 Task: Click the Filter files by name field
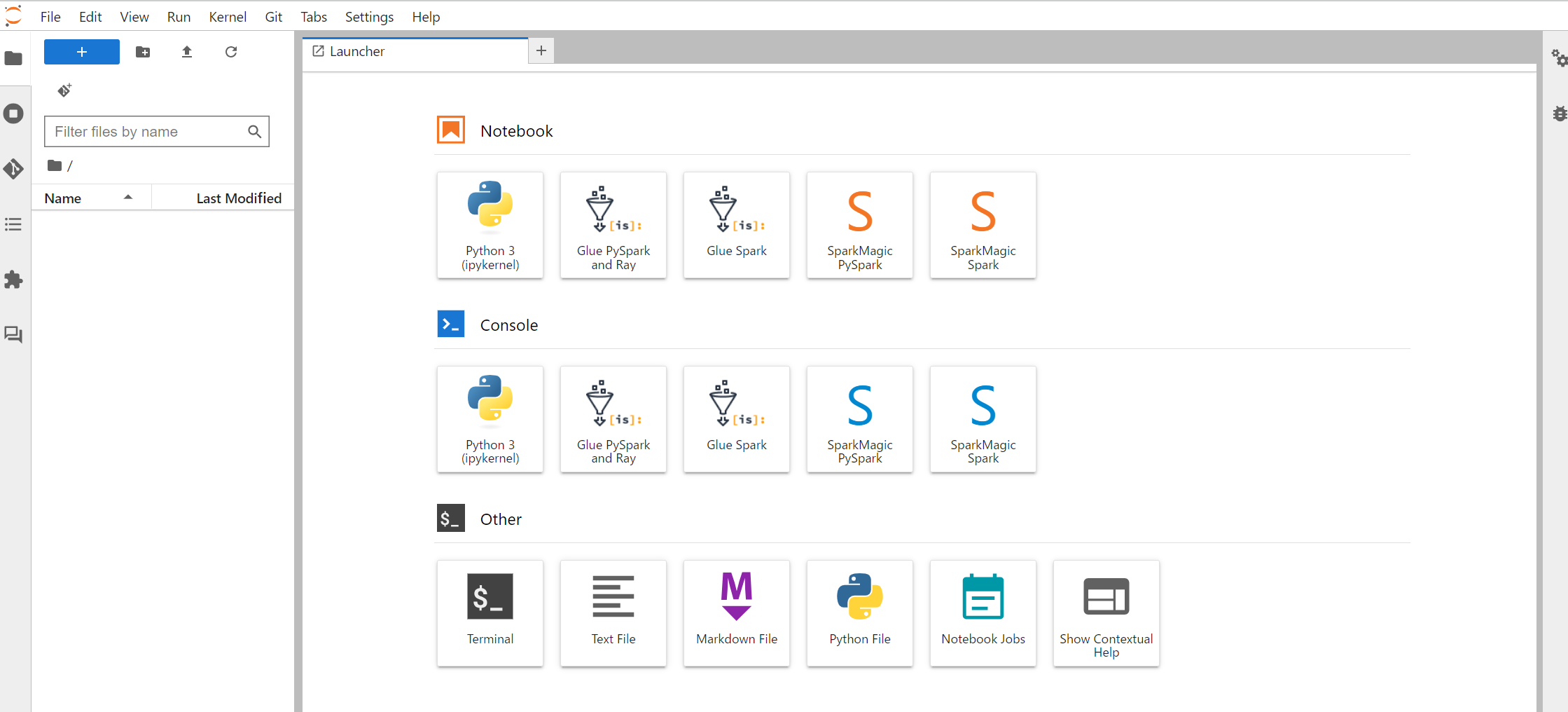tap(157, 132)
